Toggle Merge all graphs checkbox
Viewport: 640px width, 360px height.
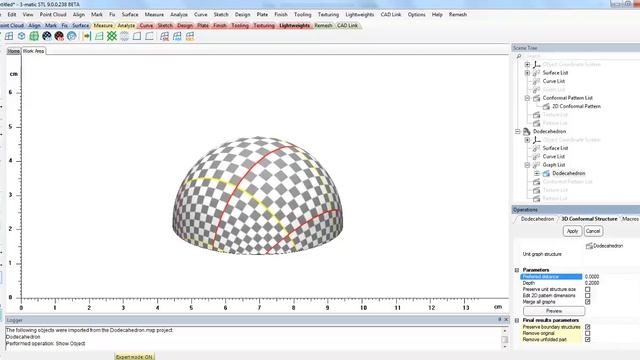coord(587,302)
